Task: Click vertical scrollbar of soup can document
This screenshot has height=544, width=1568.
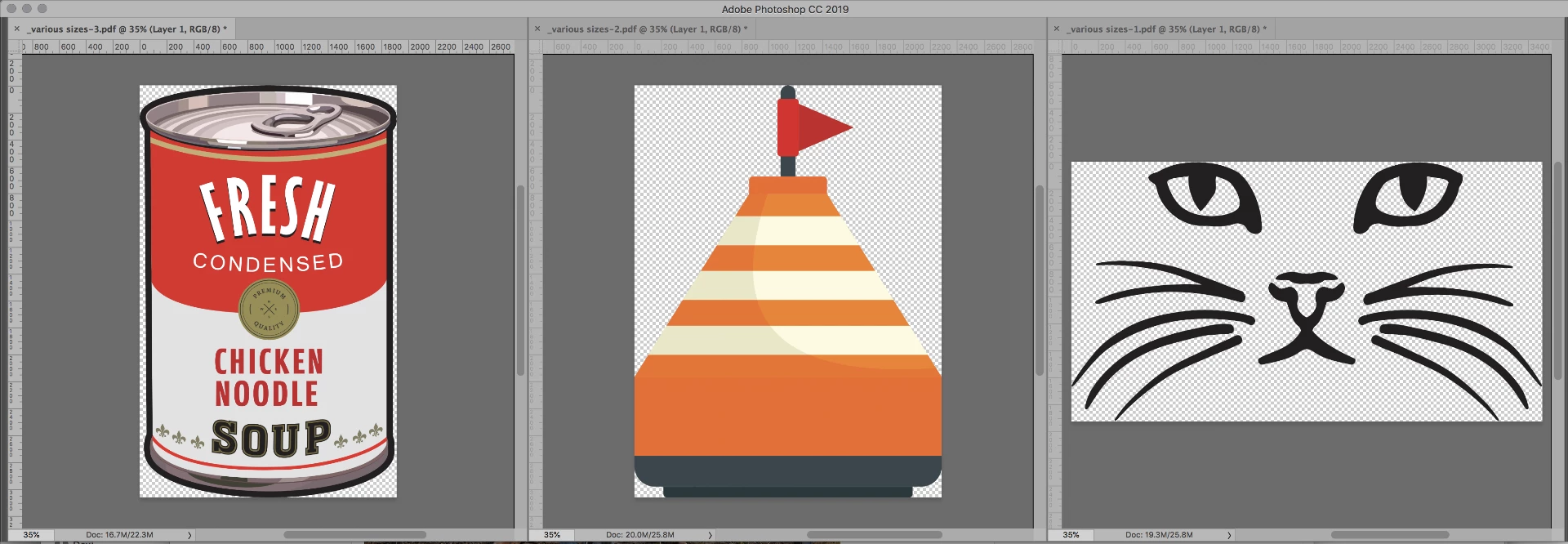Action: pos(520,281)
